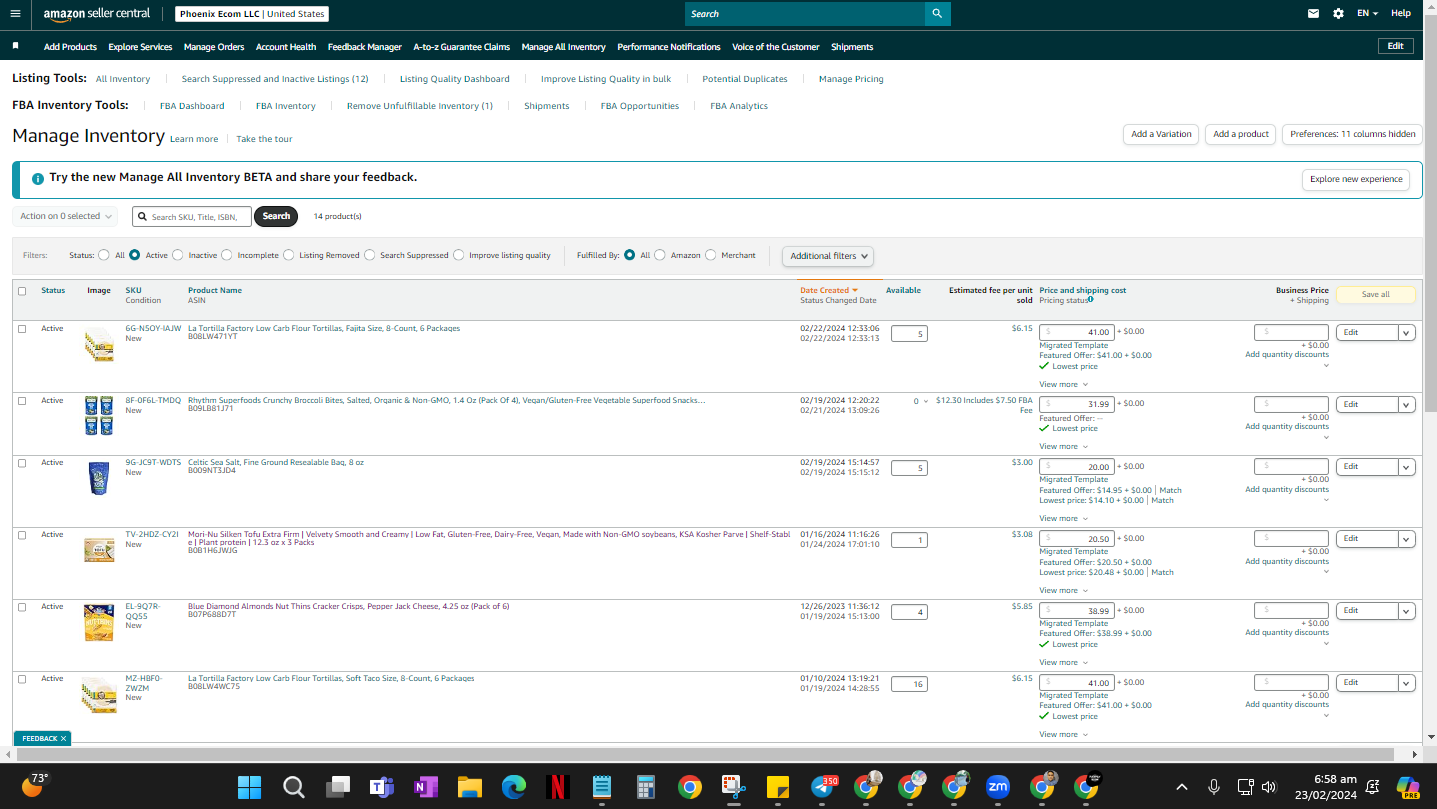Select the Inactive status filter
Viewport: 1437px width, 809px height.
tap(178, 255)
